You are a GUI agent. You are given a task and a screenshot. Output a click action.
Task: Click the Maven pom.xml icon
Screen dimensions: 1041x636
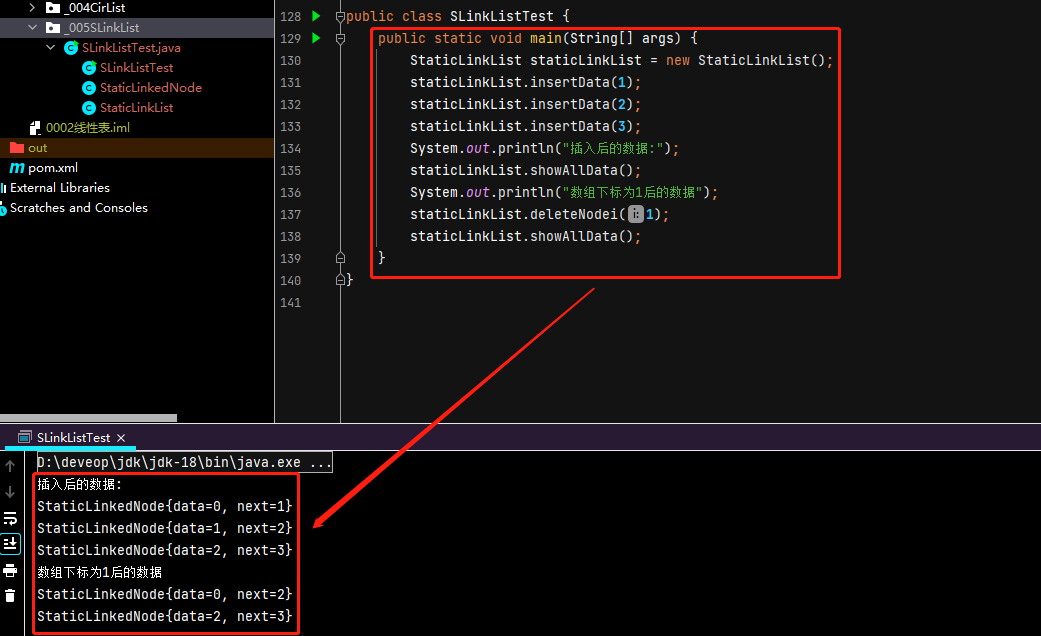tap(17, 168)
